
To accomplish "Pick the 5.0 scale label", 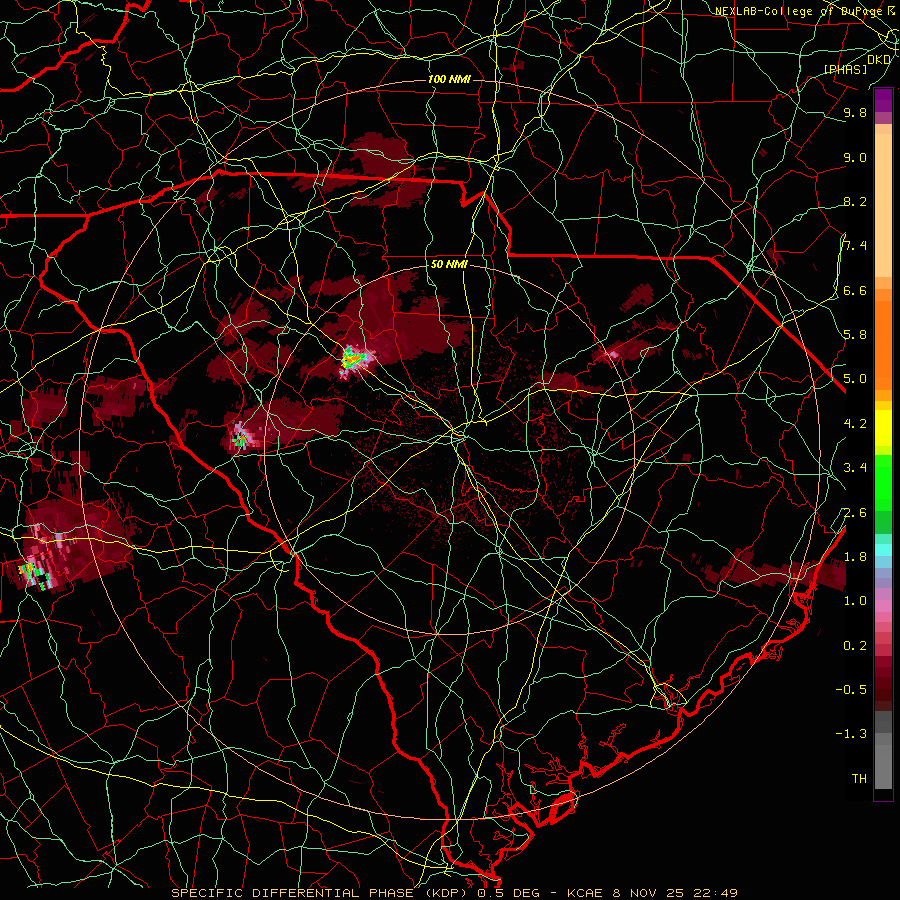I will [855, 379].
